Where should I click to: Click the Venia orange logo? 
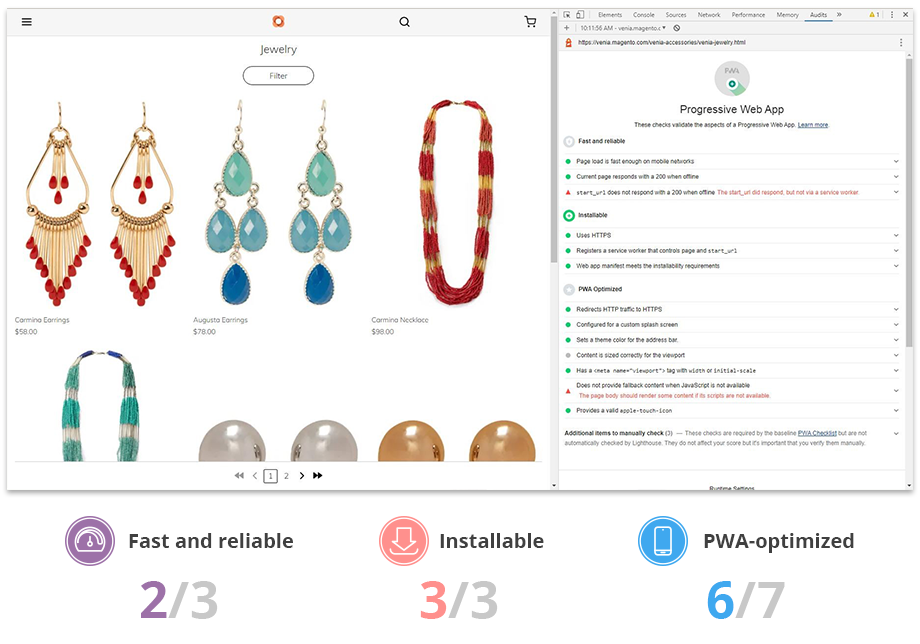coord(278,21)
